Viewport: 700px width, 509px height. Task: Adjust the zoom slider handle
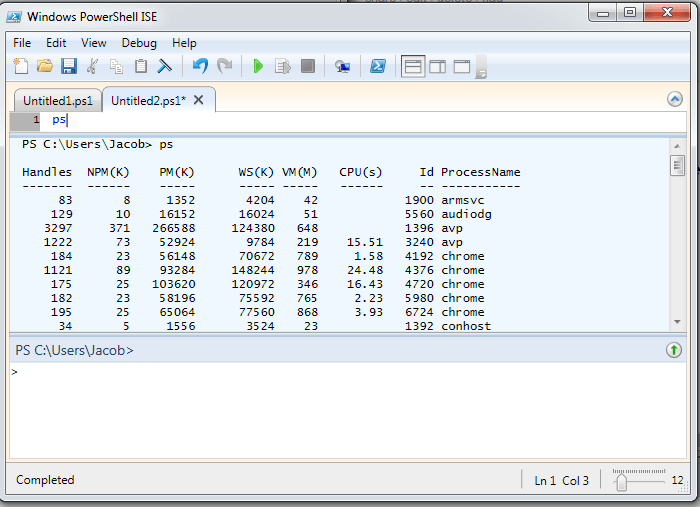[621, 482]
